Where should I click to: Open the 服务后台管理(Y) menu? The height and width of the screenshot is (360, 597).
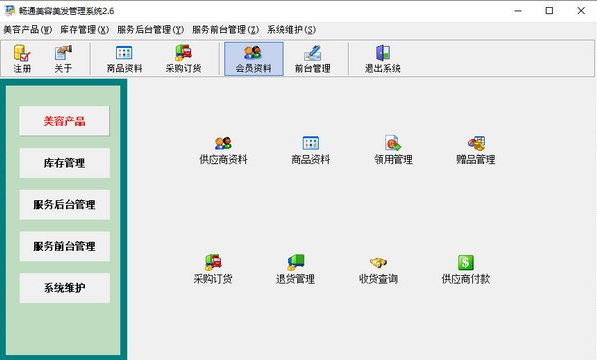click(150, 30)
